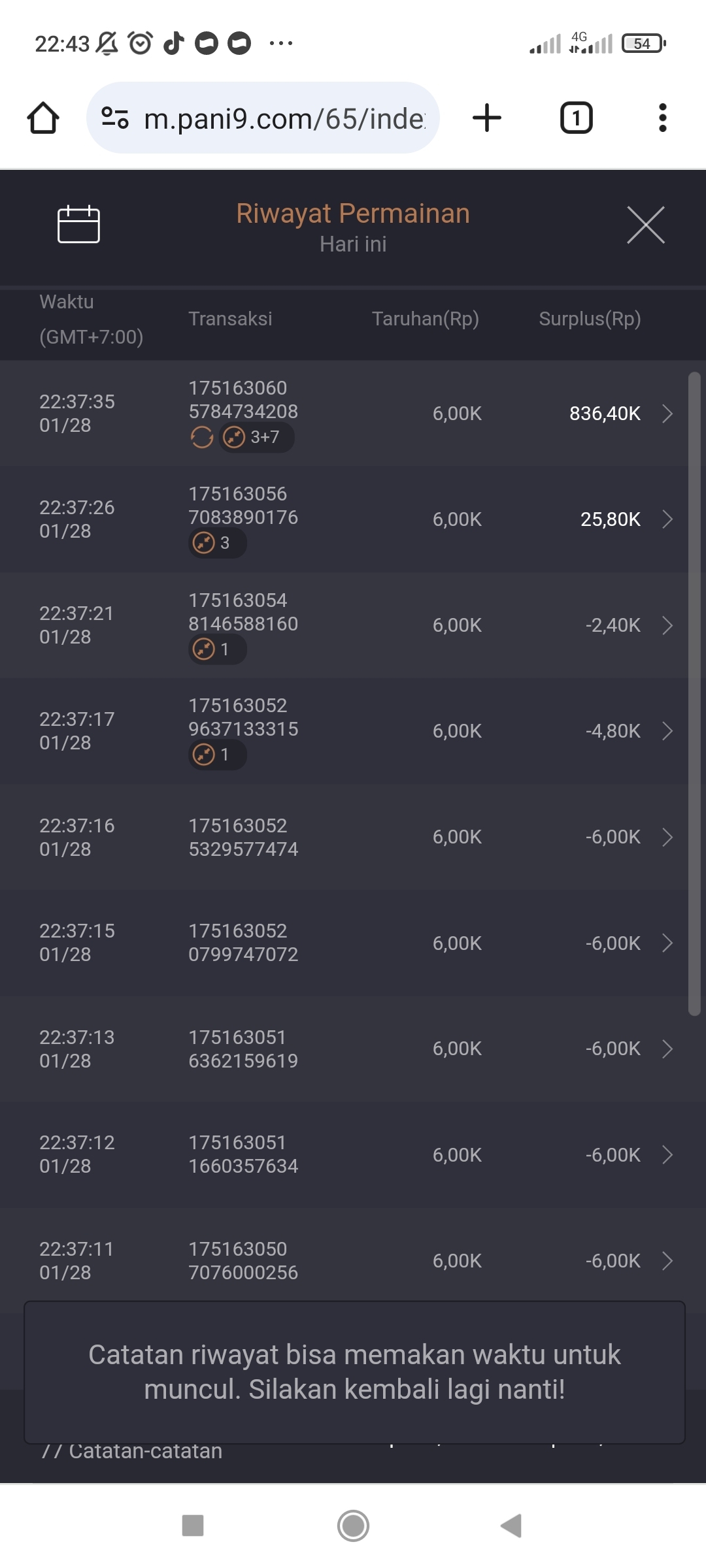The height and width of the screenshot is (1568, 706).
Task: Expand the 25,80K surplus entry
Action: point(667,519)
